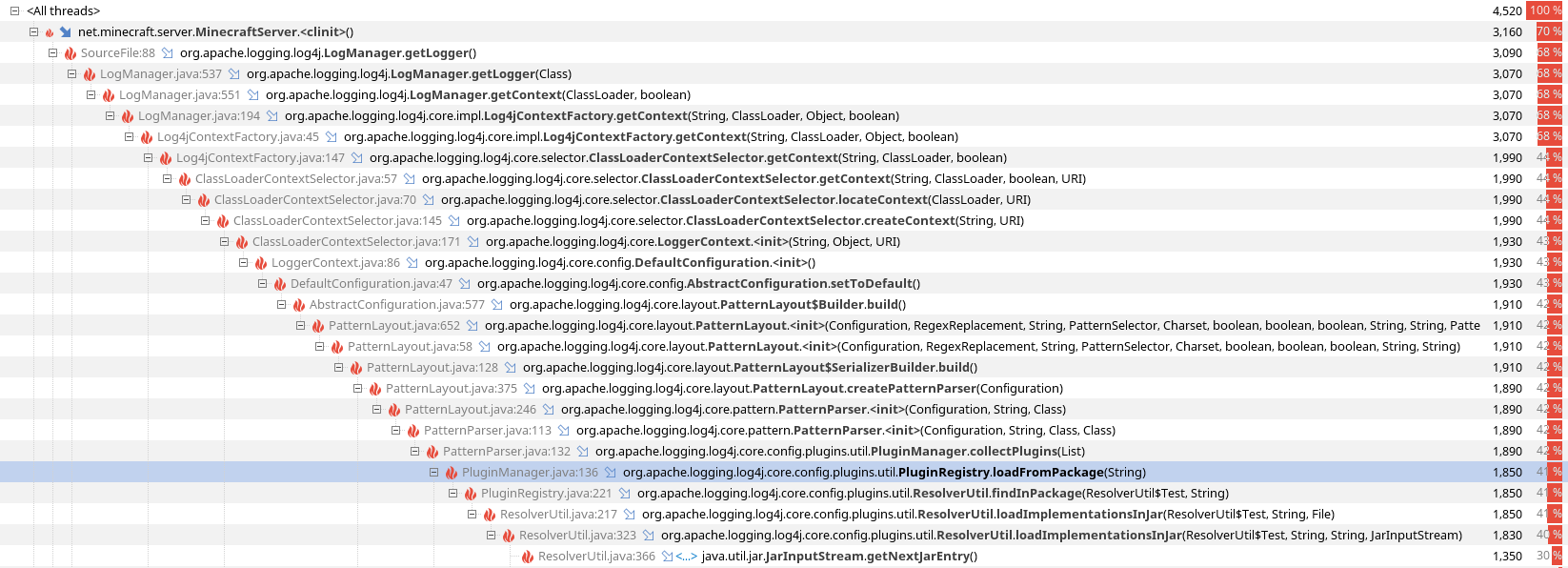Click the ResolverUtil.java:217 source line label
1568x568 pixels.
pyautogui.click(x=558, y=515)
